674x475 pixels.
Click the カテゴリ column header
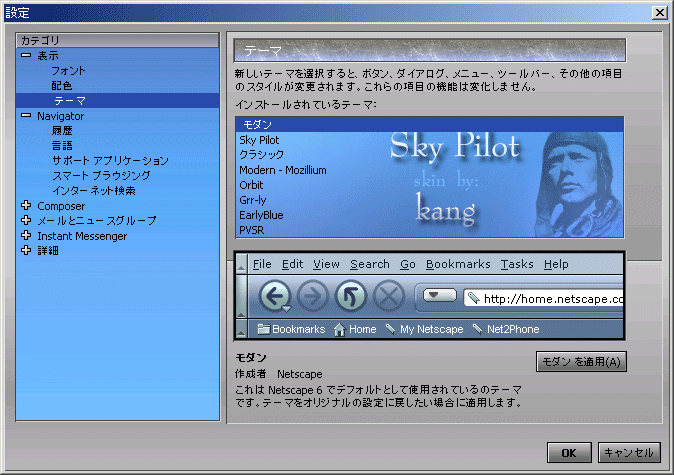click(x=117, y=40)
